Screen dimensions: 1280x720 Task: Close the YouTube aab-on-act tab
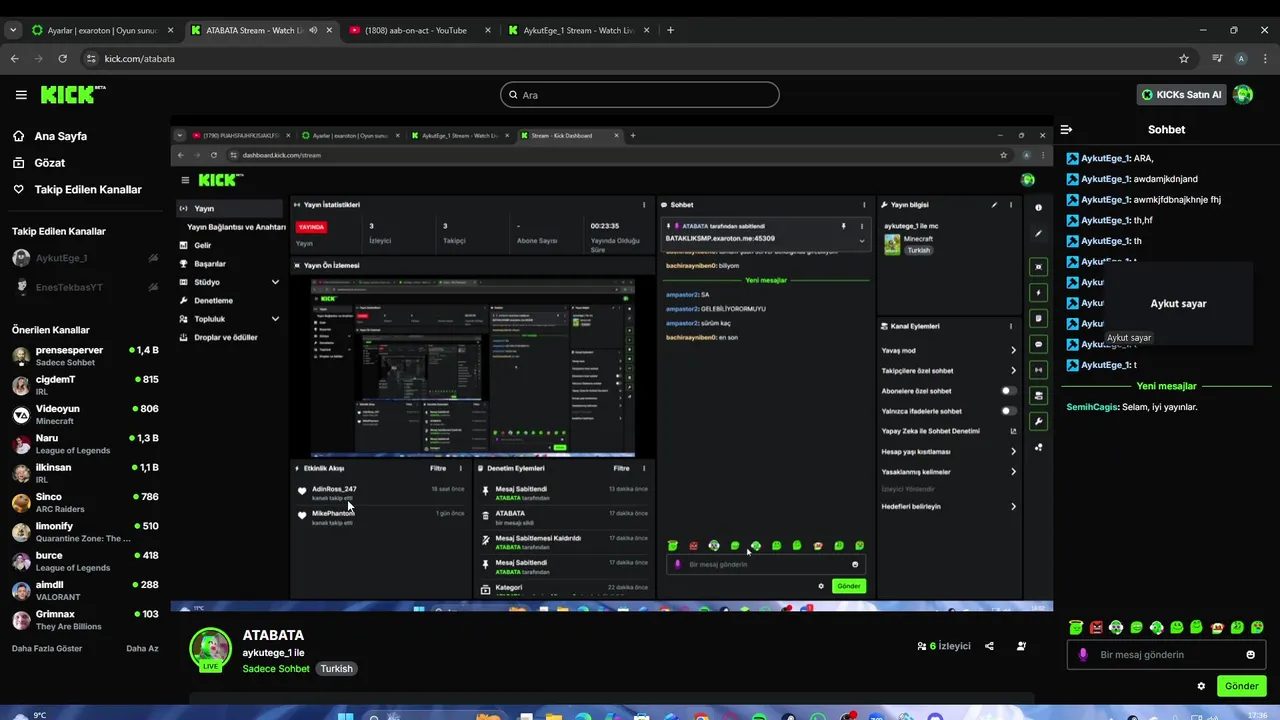point(488,30)
